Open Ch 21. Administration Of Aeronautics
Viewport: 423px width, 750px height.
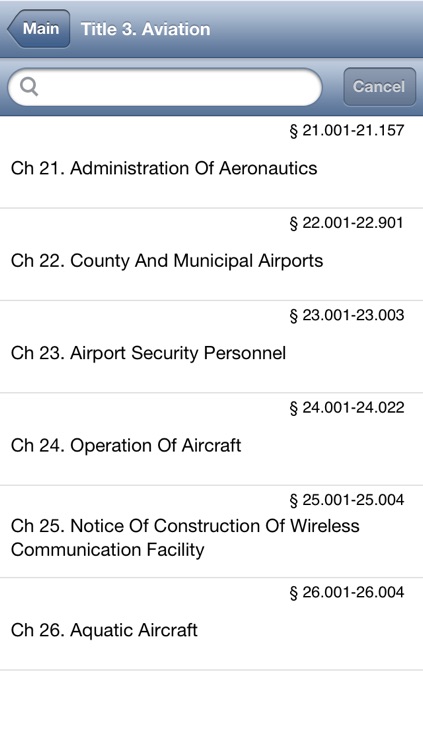click(212, 162)
